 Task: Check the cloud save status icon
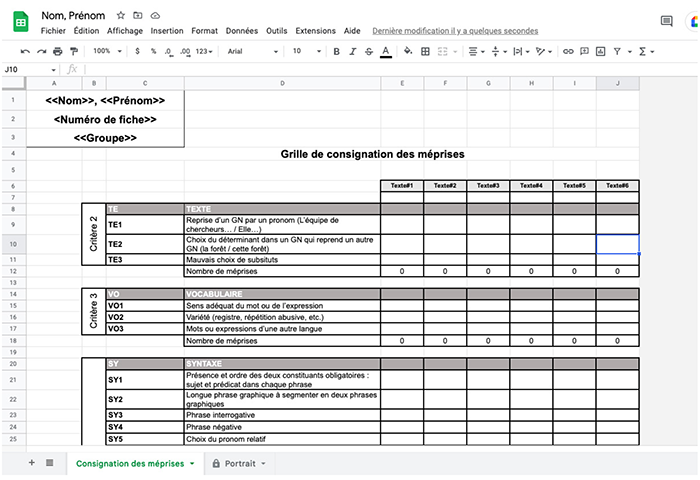[x=155, y=16]
